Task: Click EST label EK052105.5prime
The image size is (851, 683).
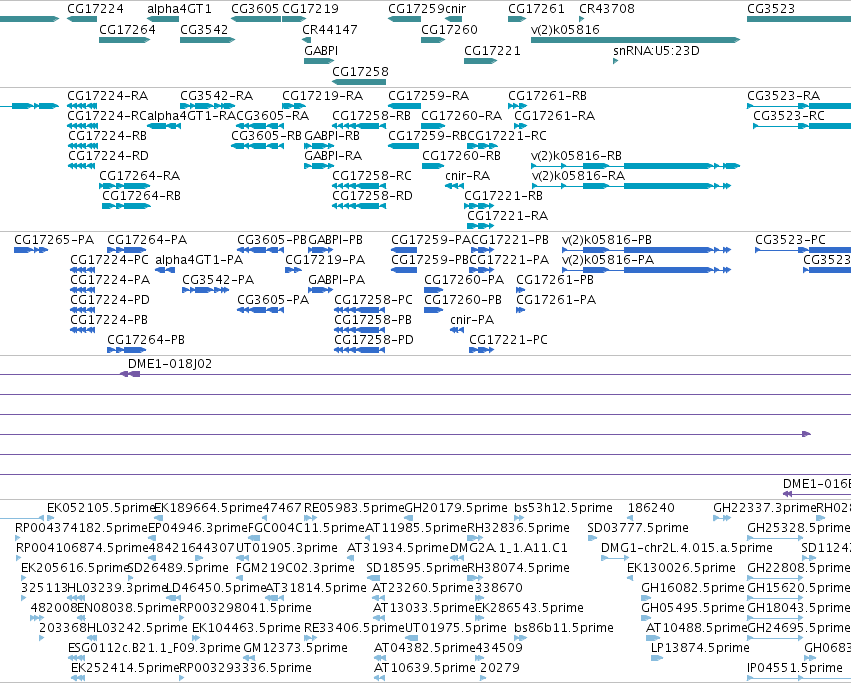Action: tap(101, 508)
